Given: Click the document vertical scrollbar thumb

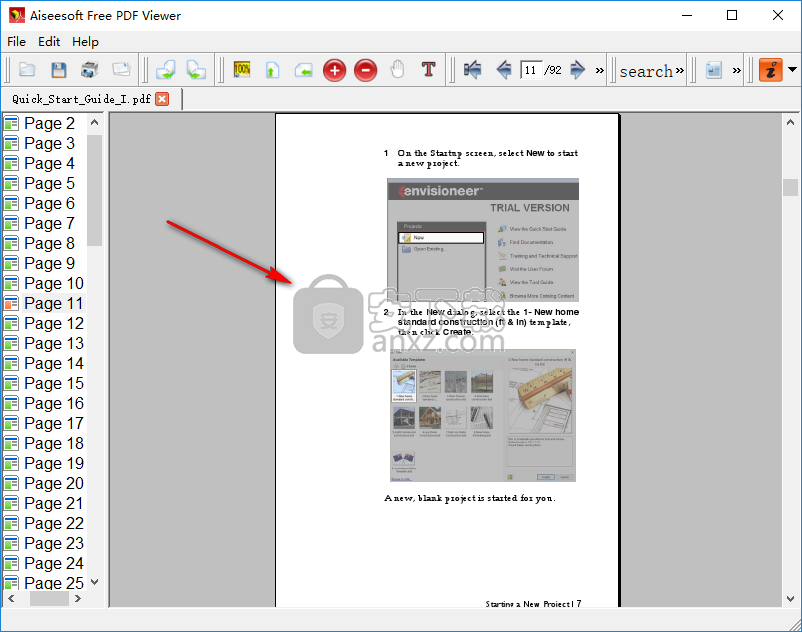Looking at the screenshot, I should tap(790, 187).
